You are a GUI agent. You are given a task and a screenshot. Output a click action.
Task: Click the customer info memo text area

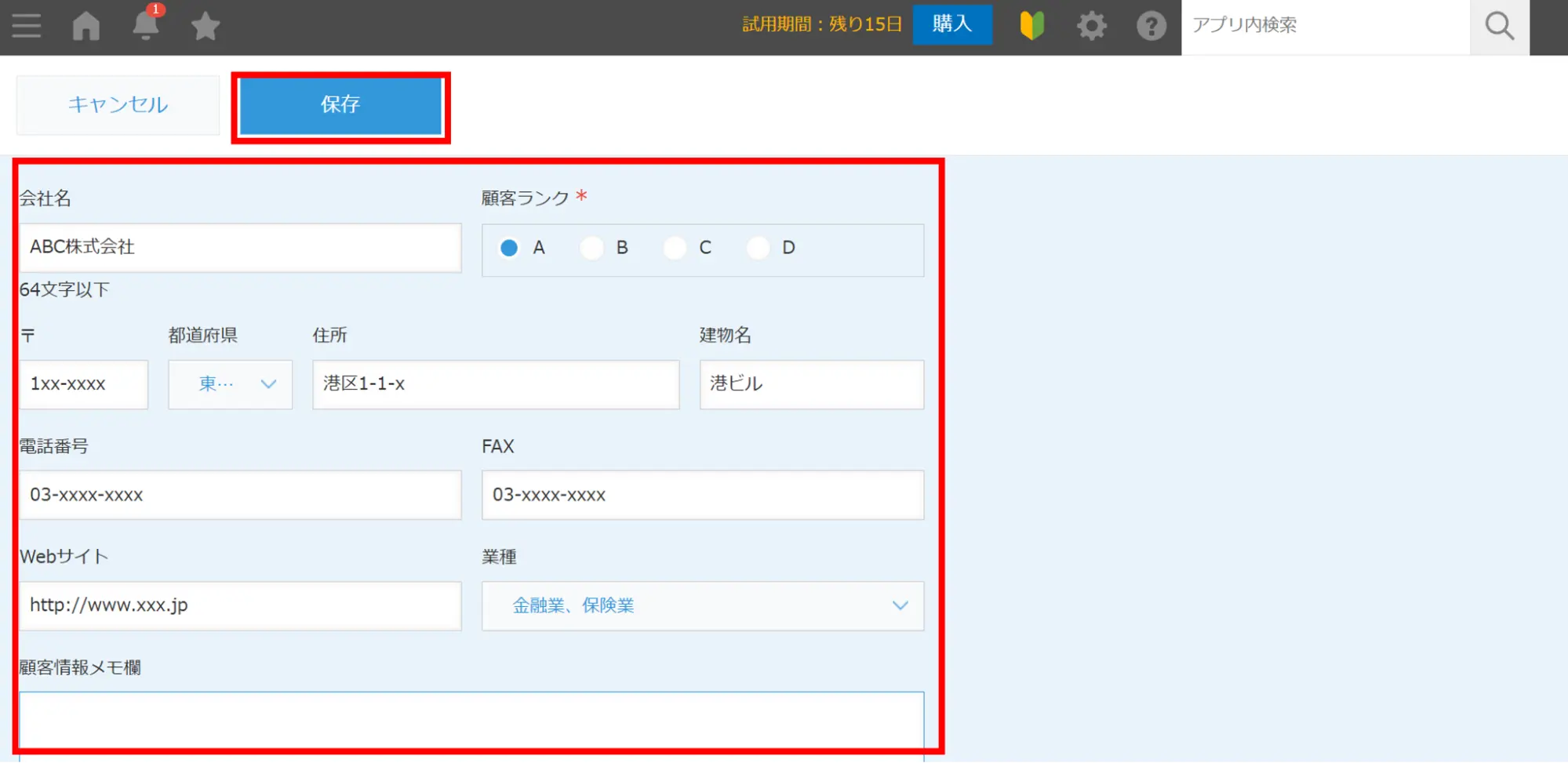tap(471, 720)
